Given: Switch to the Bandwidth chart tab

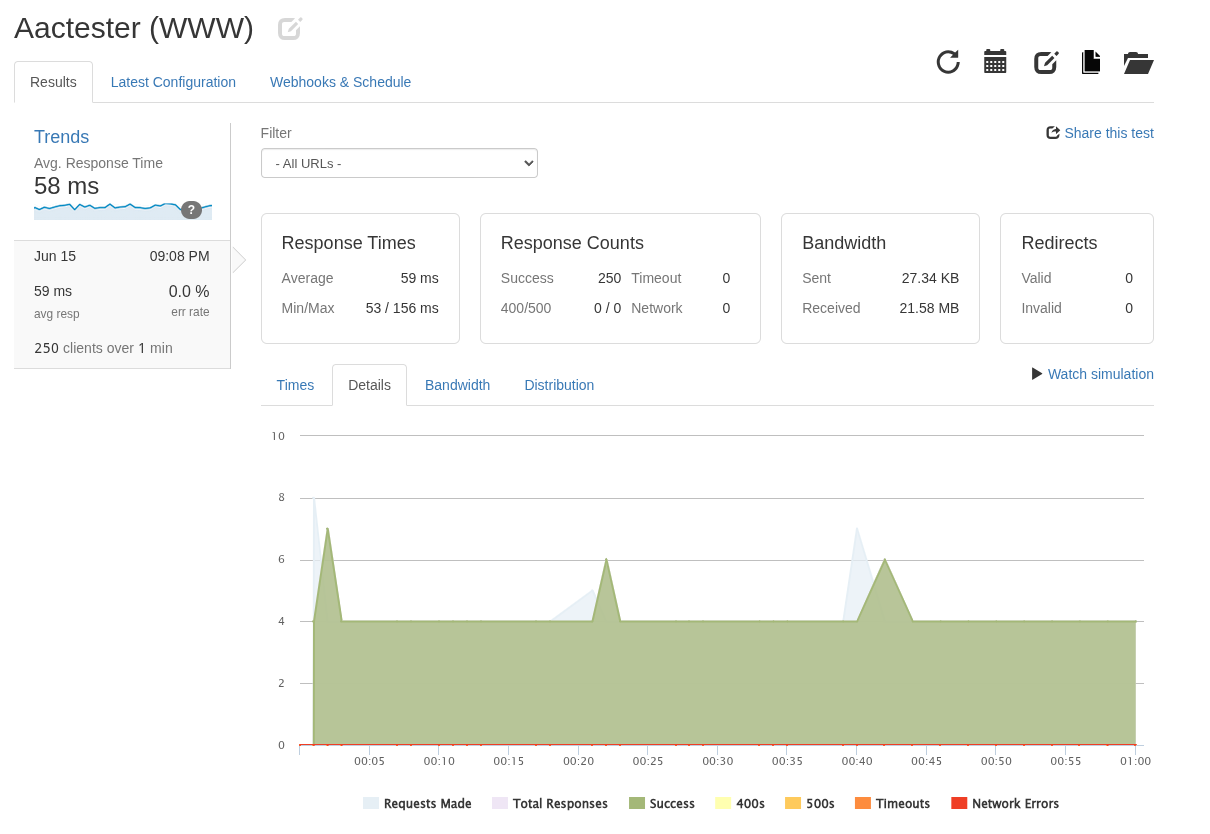Looking at the screenshot, I should pyautogui.click(x=457, y=385).
